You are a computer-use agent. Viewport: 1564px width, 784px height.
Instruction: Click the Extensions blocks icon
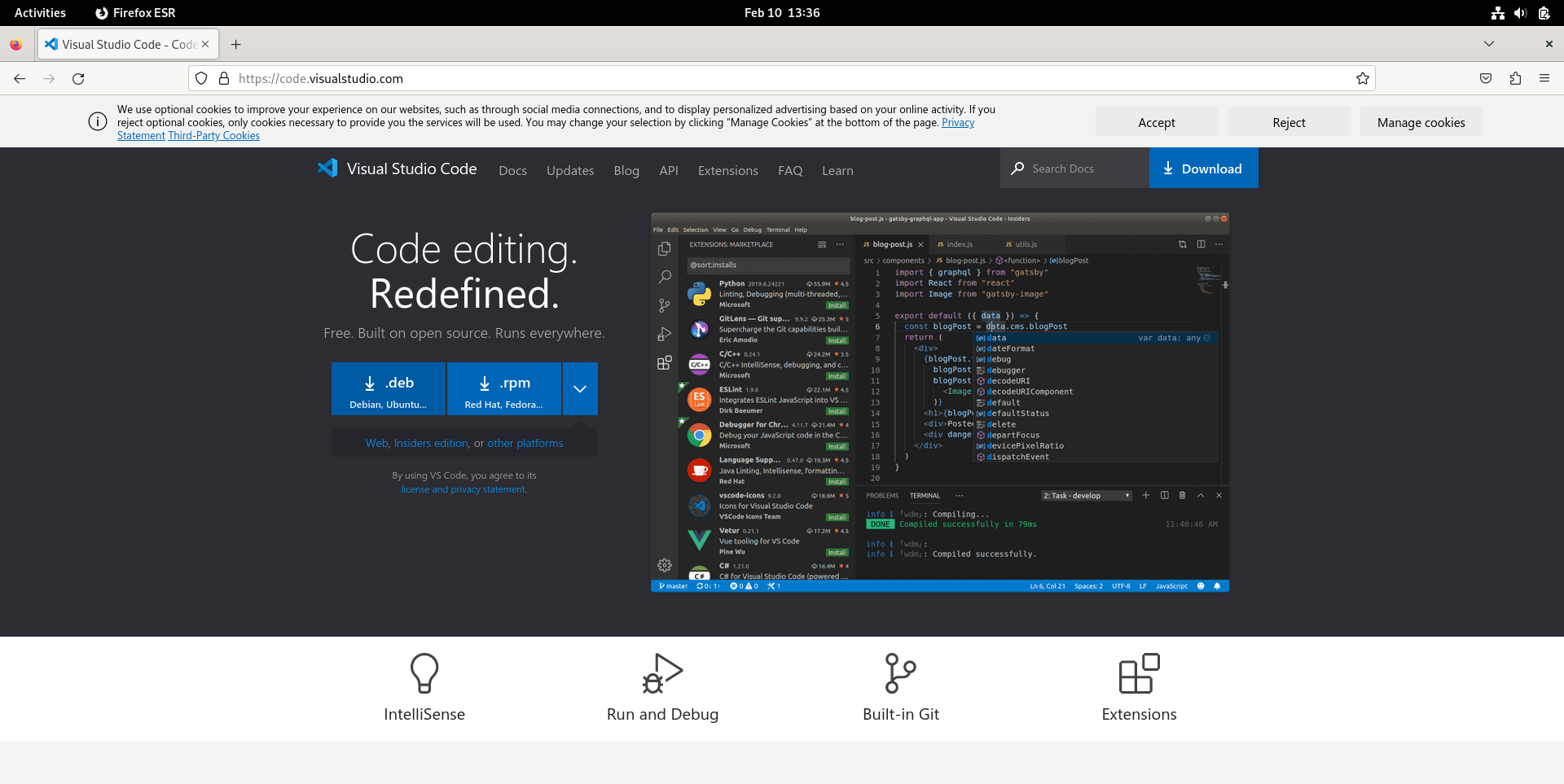[1139, 673]
